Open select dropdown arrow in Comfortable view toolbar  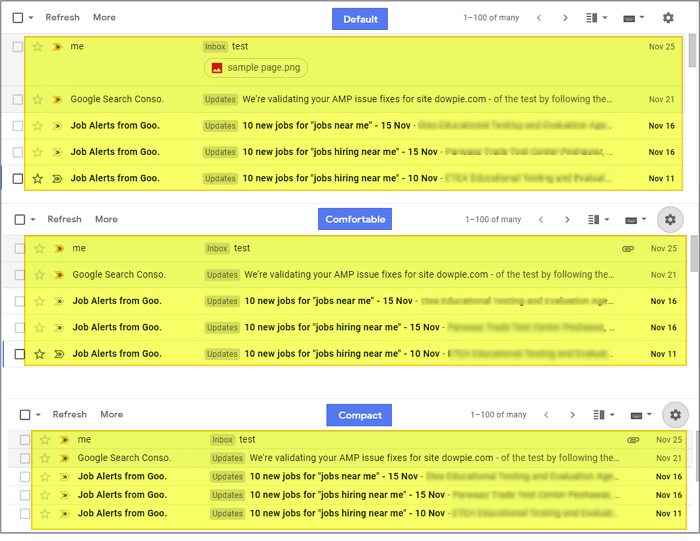33,220
